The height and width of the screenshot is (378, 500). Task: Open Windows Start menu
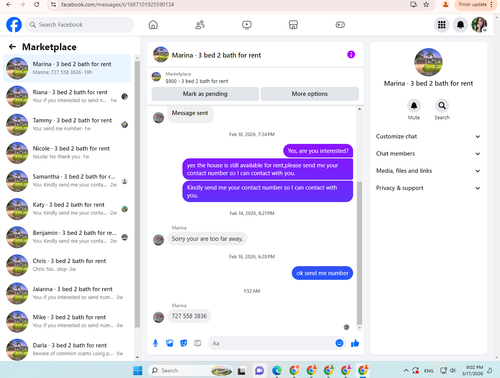point(138,370)
